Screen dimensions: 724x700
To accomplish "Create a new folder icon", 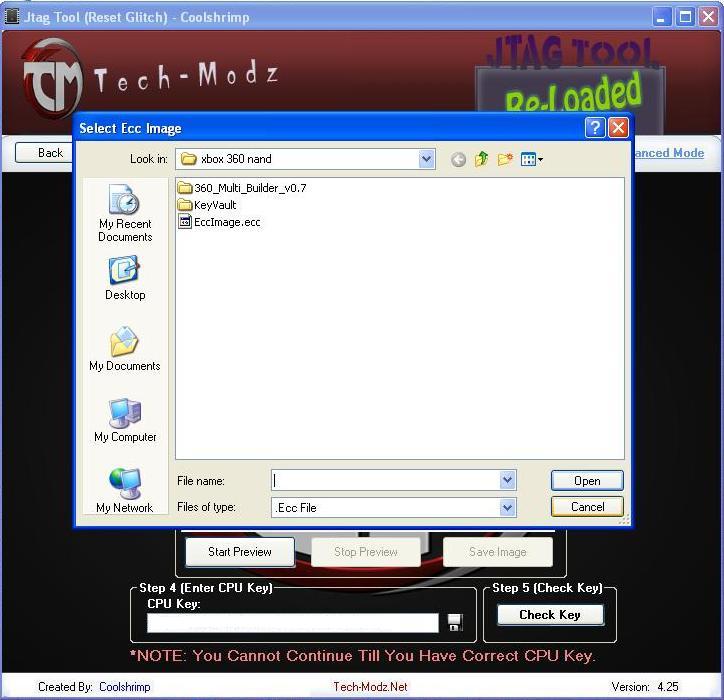I will click(x=505, y=159).
